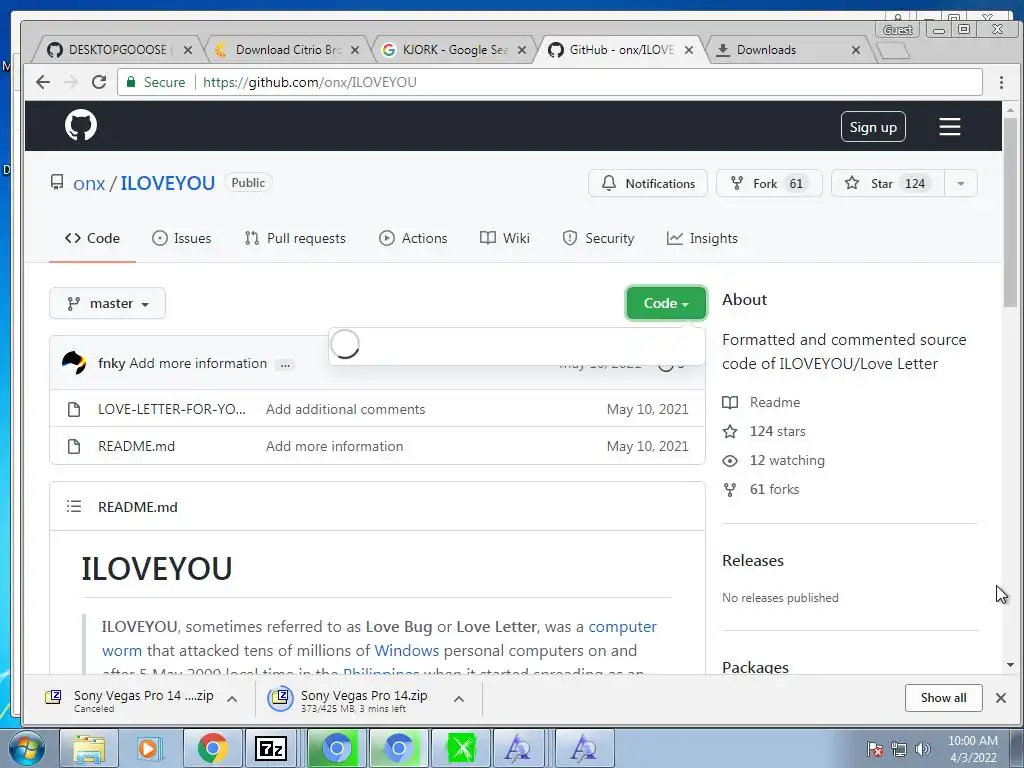Open Chrome three-dot menu
The height and width of the screenshot is (768, 1024).
(x=1001, y=82)
